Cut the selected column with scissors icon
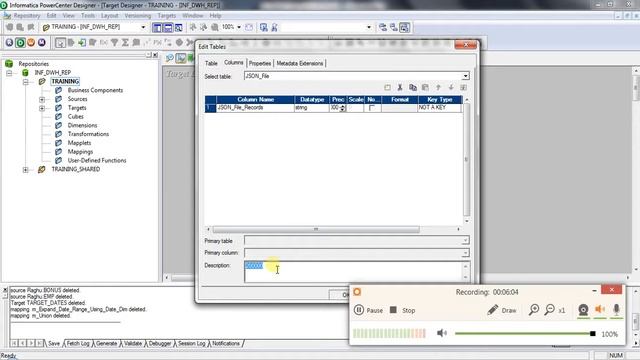The width and height of the screenshot is (640, 360). pos(400,87)
